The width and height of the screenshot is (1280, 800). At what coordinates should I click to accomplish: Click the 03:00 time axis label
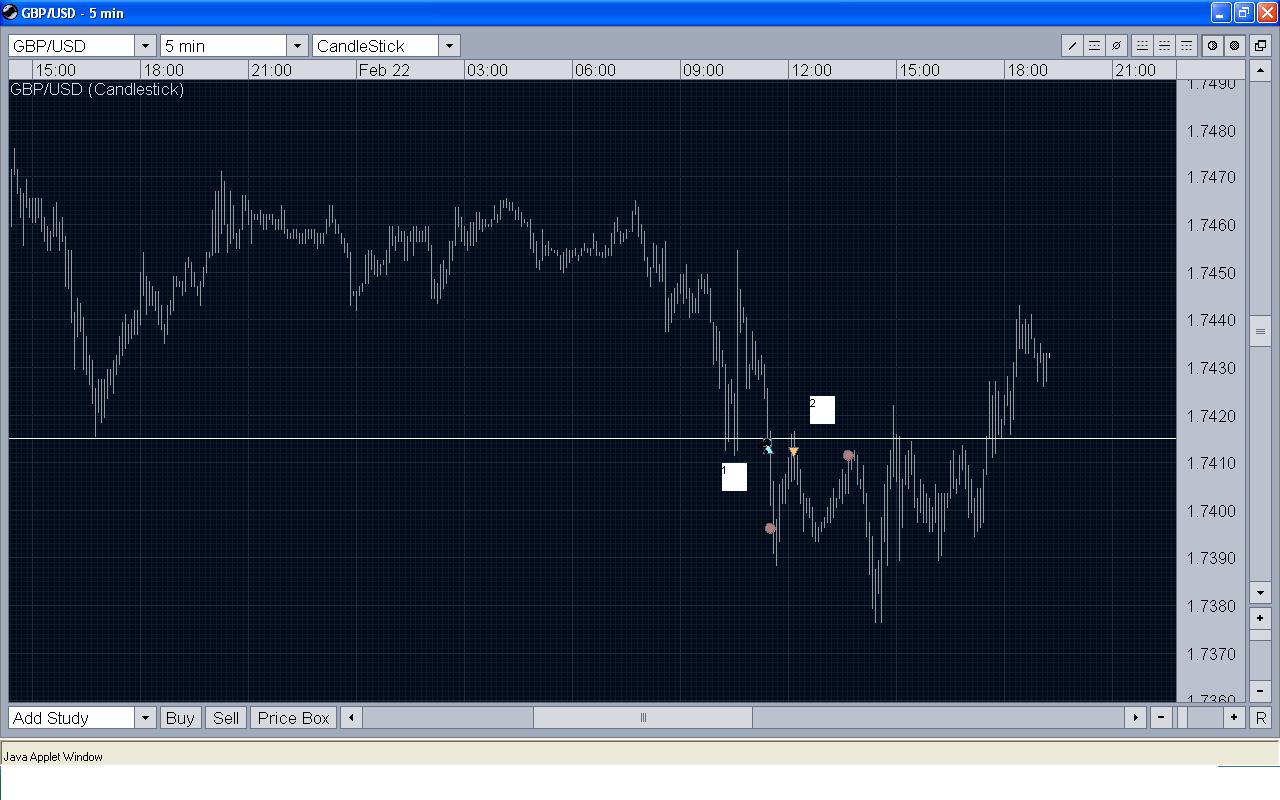pos(487,70)
